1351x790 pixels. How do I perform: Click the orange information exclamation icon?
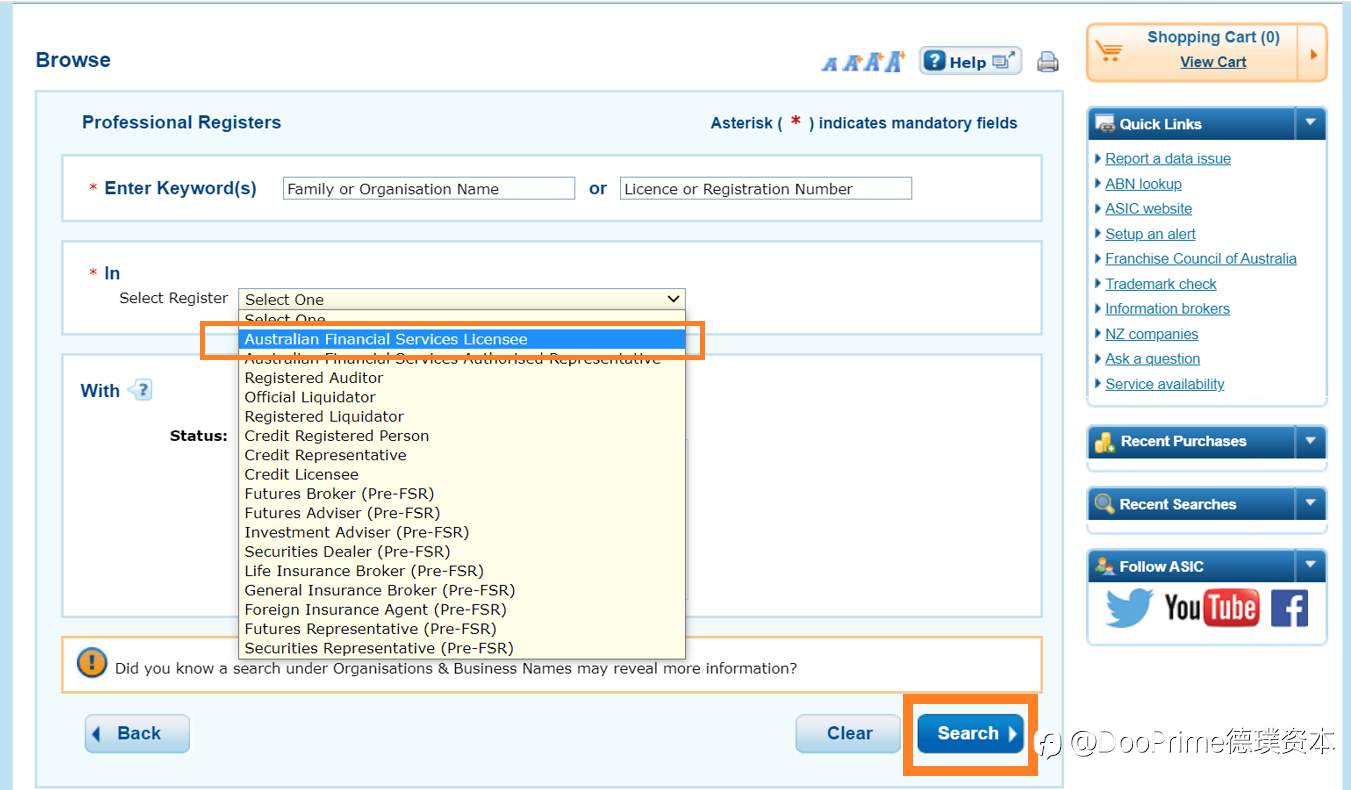[x=92, y=663]
